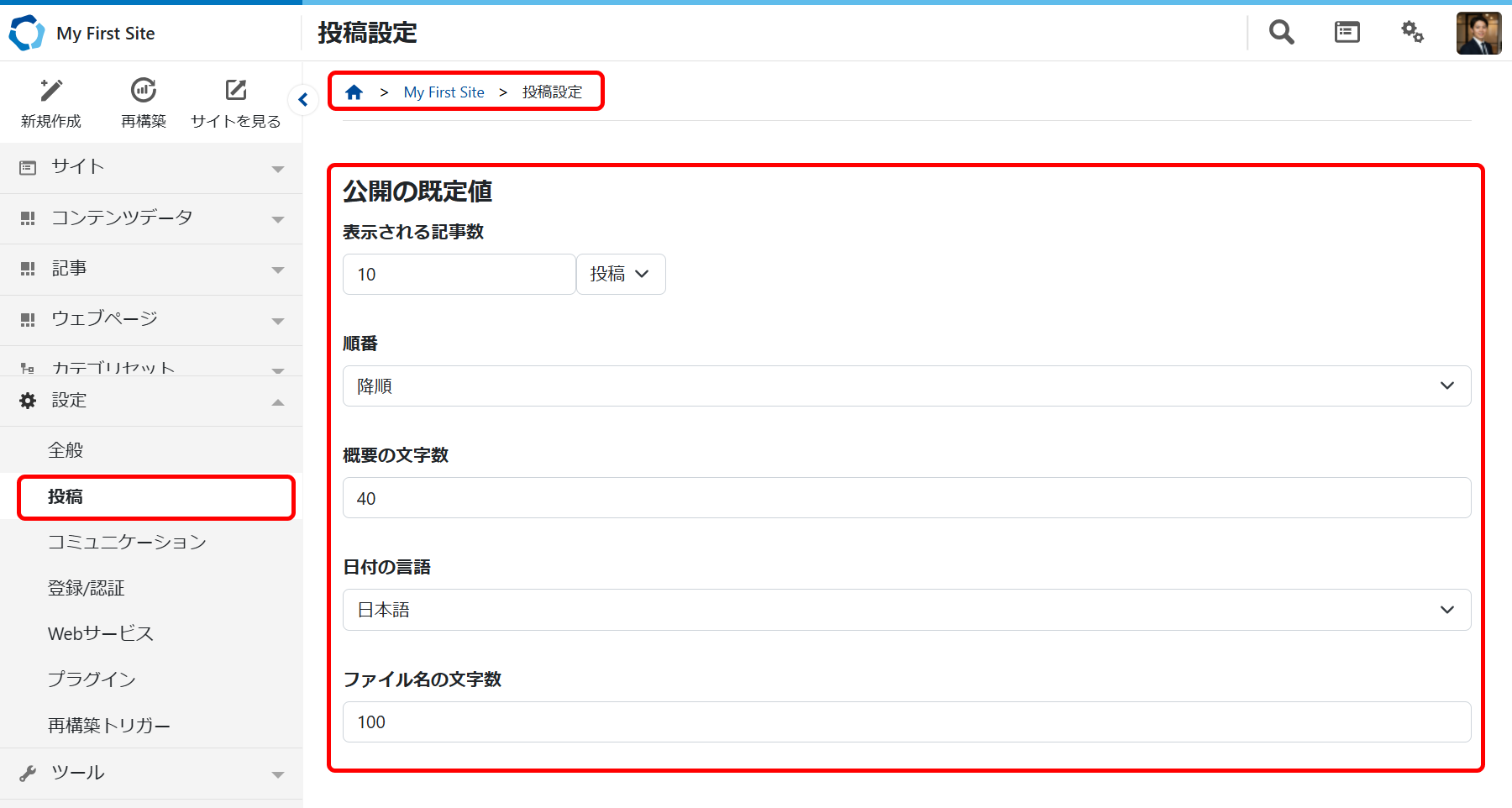Viewport: 1512px width, 808px height.
Task: Open the 日付の言語 dropdown showing 日本語
Action: (906, 611)
